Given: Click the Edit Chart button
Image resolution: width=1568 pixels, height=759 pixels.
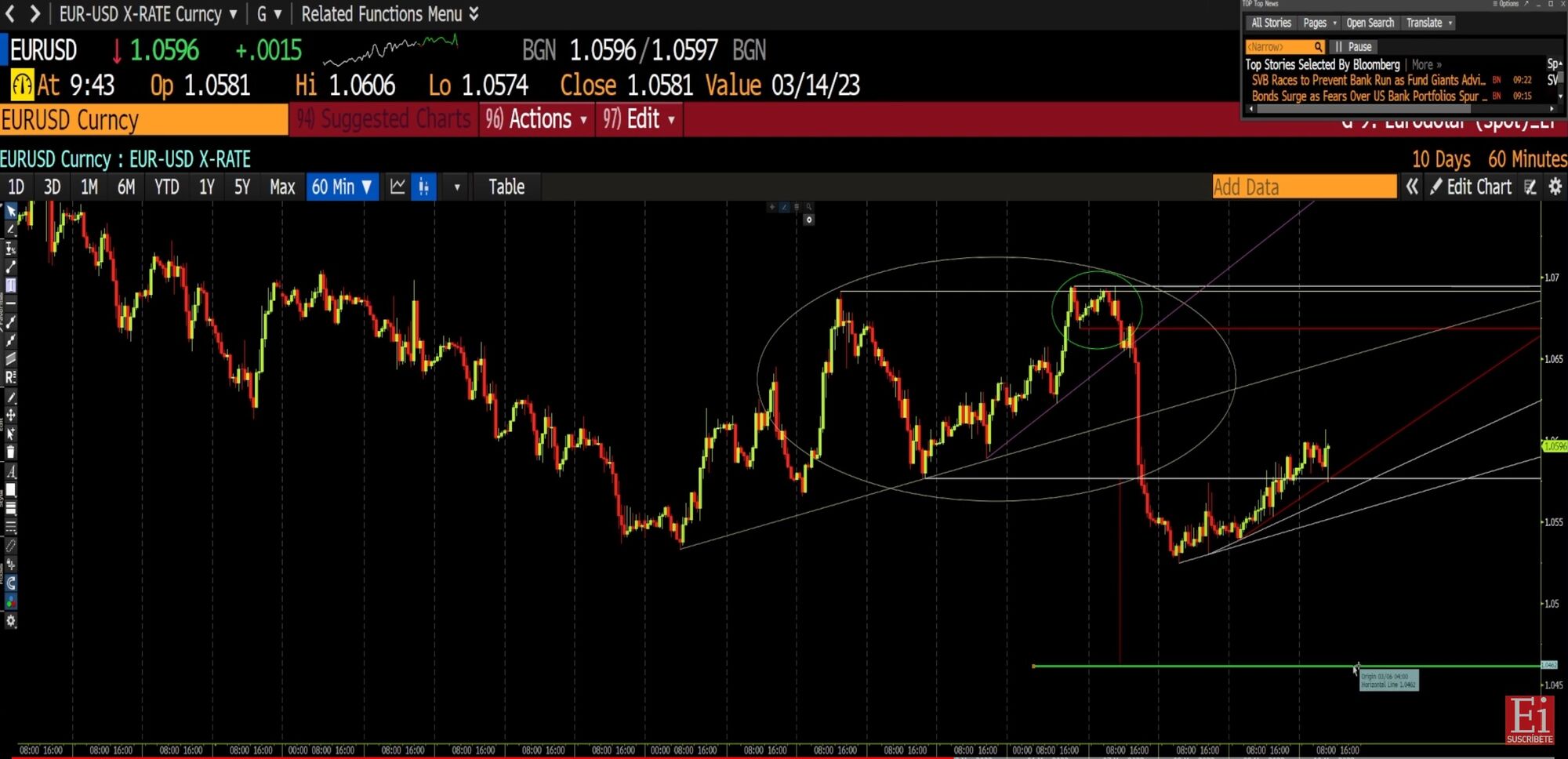Looking at the screenshot, I should [x=1471, y=187].
